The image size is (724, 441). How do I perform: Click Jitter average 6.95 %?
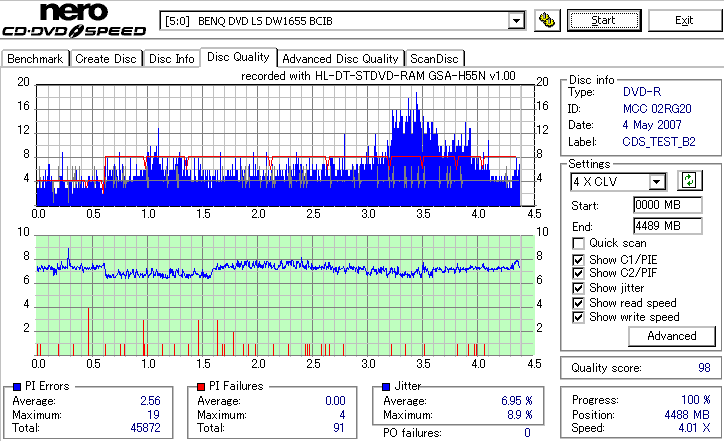pyautogui.click(x=517, y=401)
